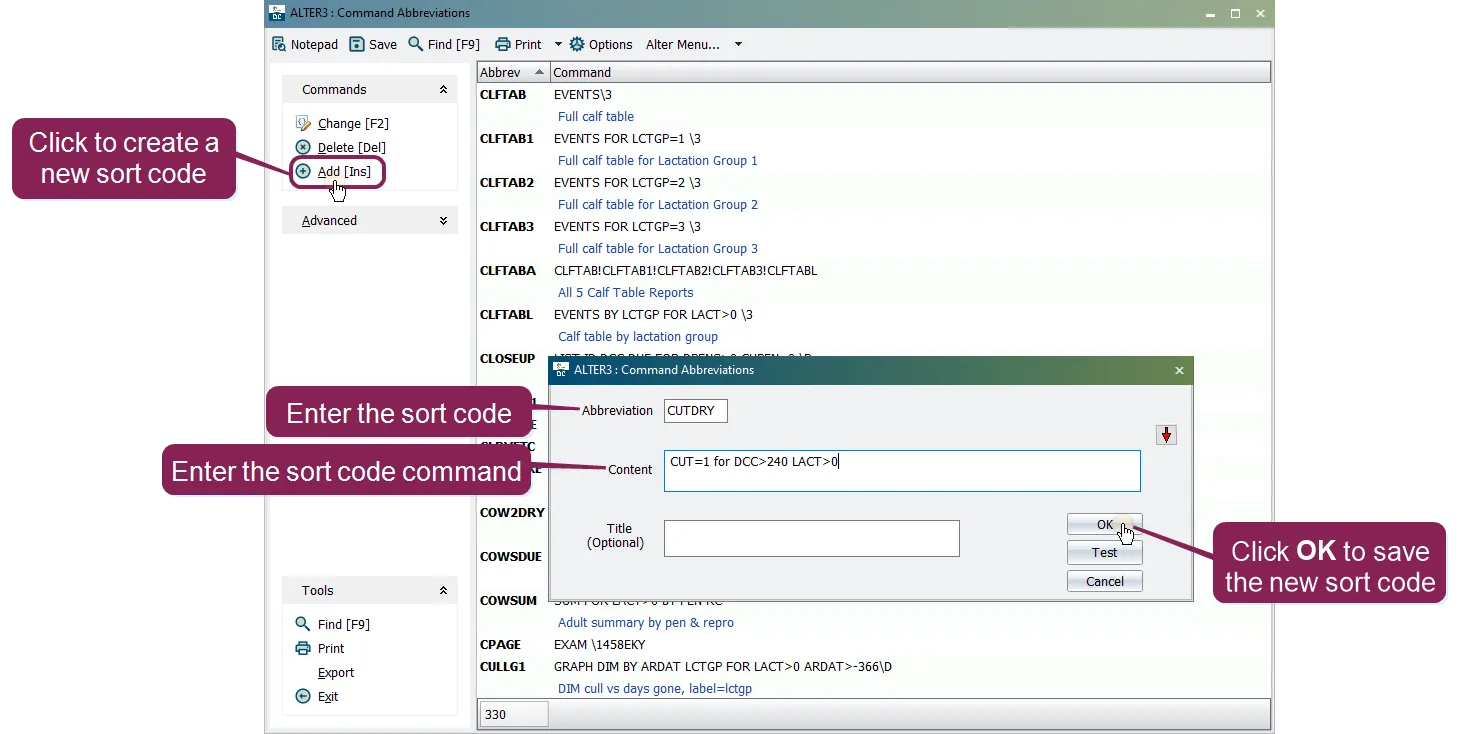Screen dimensions: 1463x734
Task: Click OK to save sort code
Action: pyautogui.click(x=1104, y=524)
